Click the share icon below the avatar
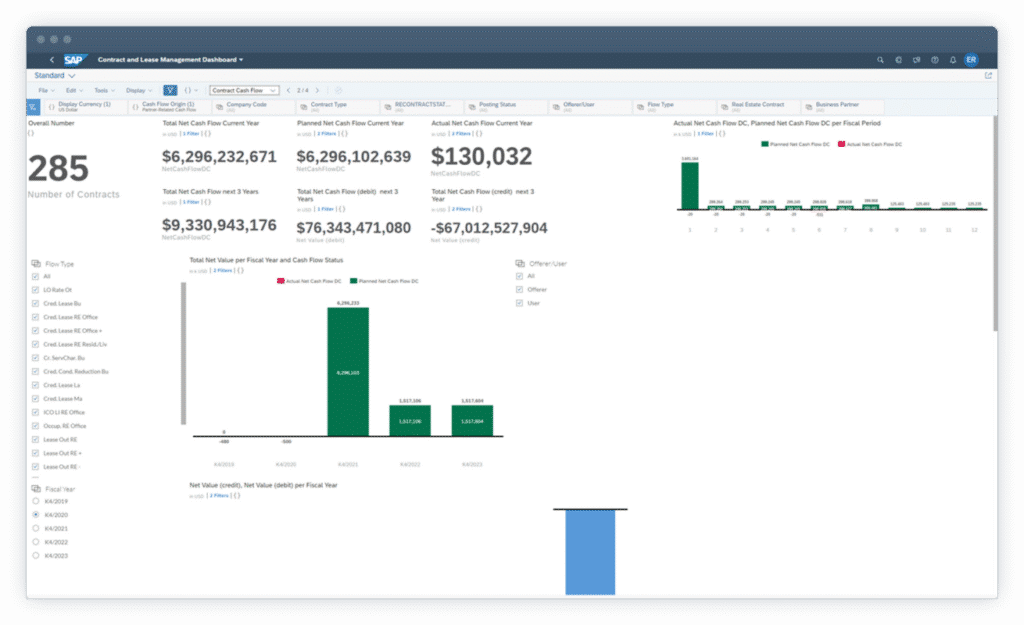This screenshot has height=625, width=1024. pos(988,75)
